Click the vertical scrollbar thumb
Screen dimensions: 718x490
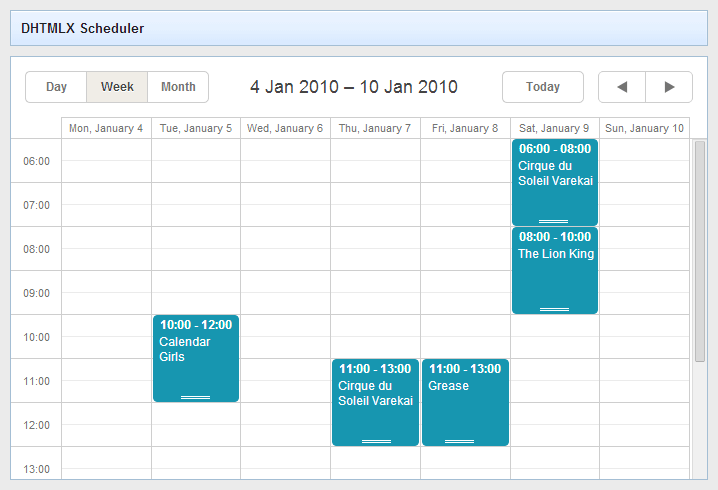point(700,250)
